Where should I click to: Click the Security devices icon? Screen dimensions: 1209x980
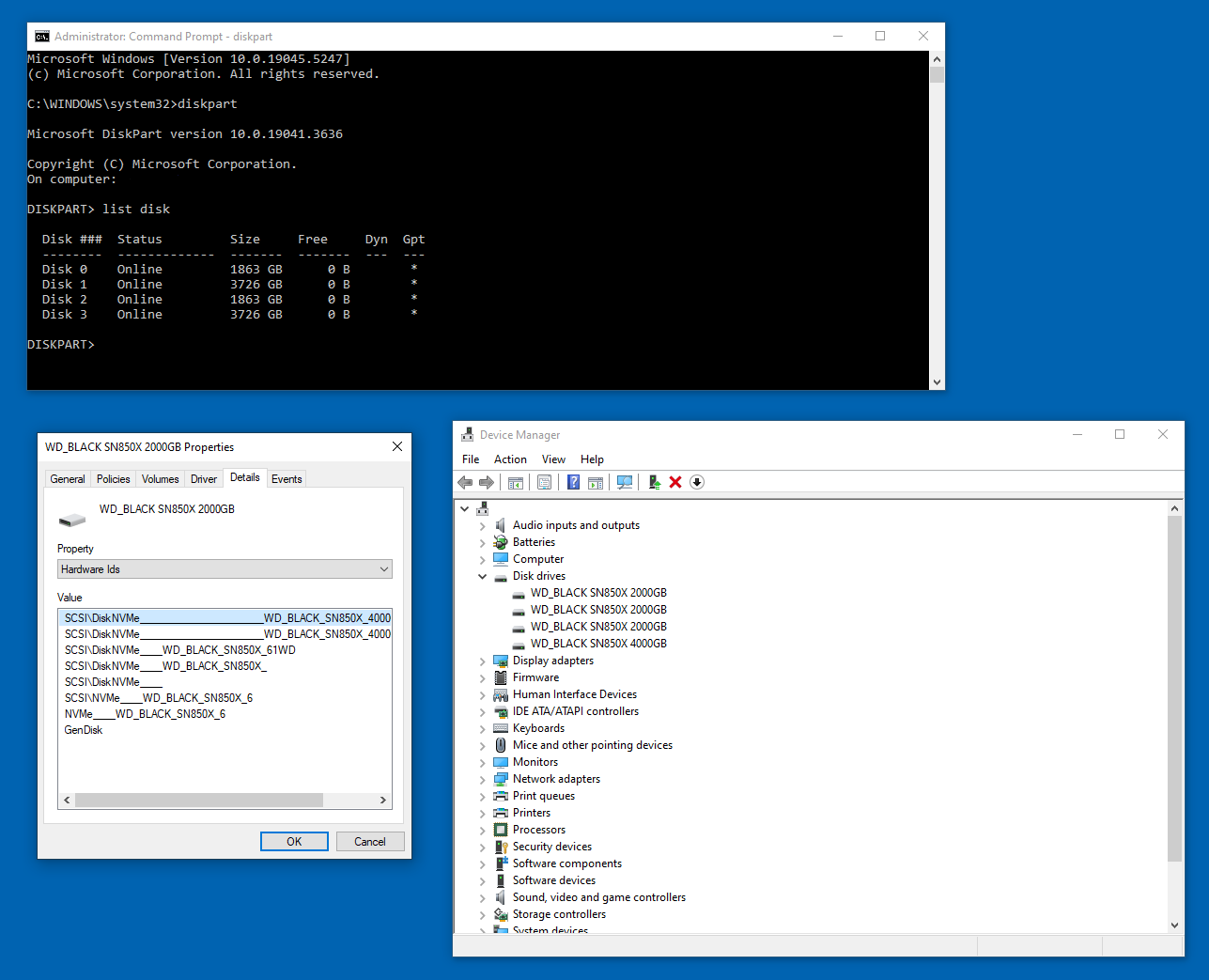click(501, 847)
